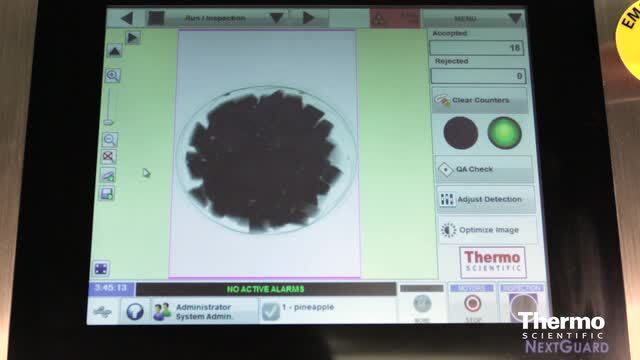Click the zoom level slider handle
The width and height of the screenshot is (640, 360).
108,122
